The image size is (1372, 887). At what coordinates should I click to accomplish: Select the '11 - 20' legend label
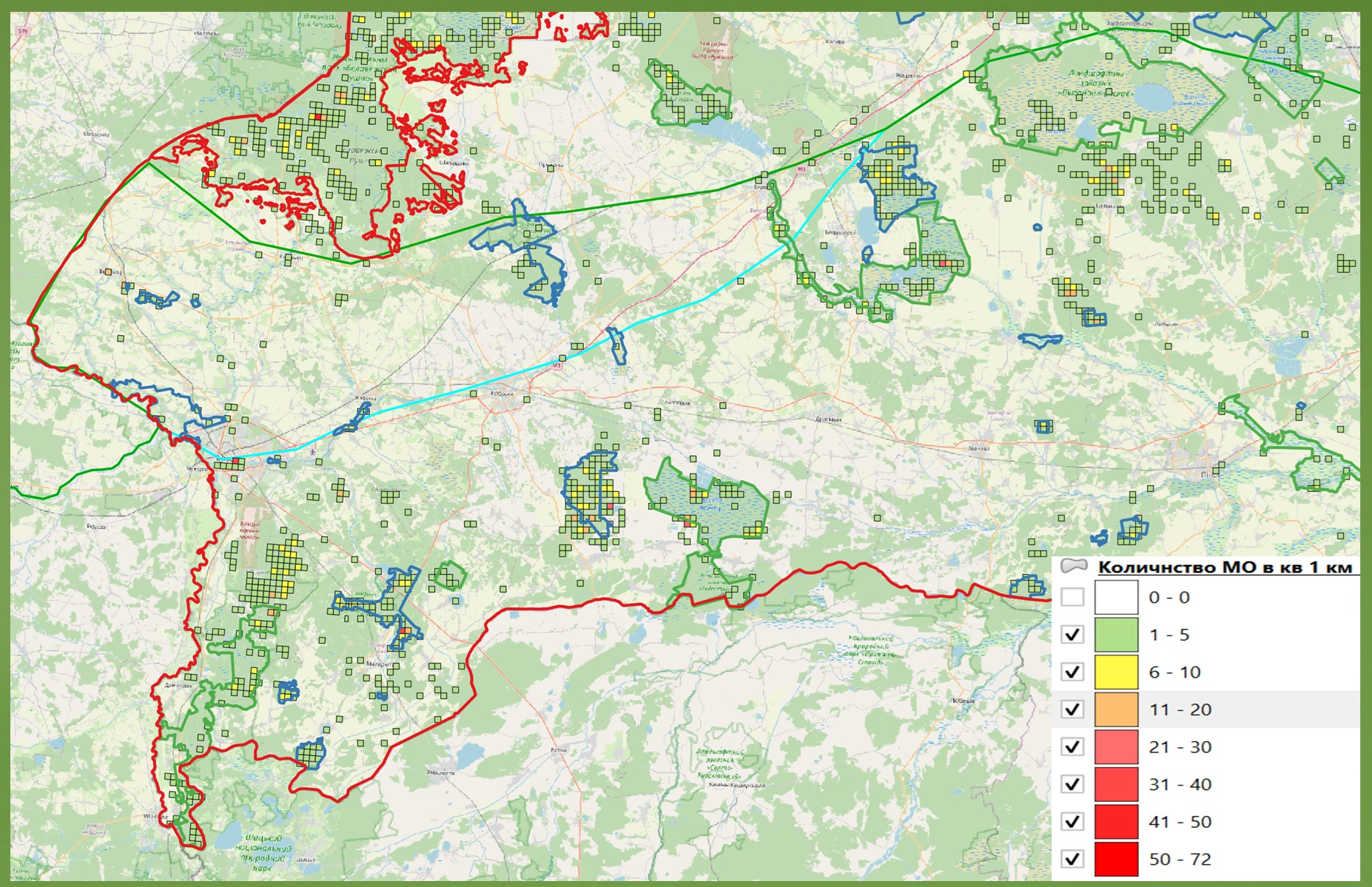[x=1180, y=709]
